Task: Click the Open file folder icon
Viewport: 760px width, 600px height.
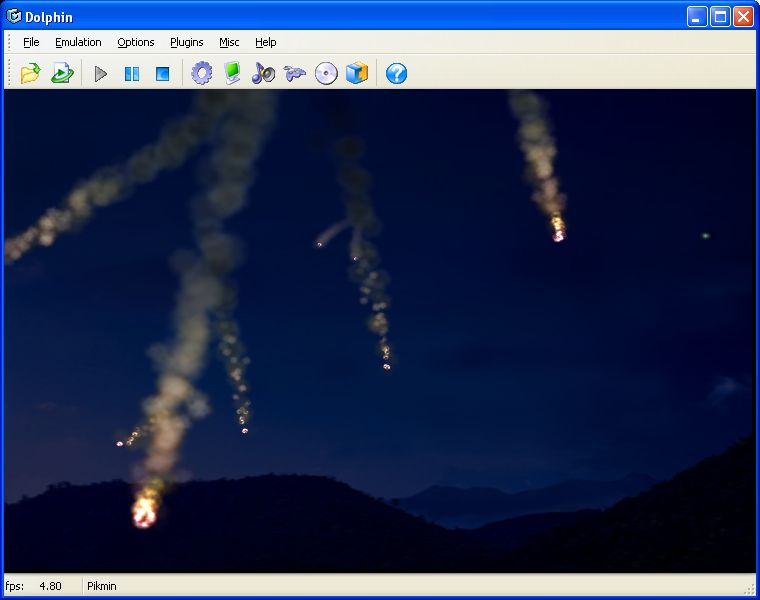Action: (31, 74)
